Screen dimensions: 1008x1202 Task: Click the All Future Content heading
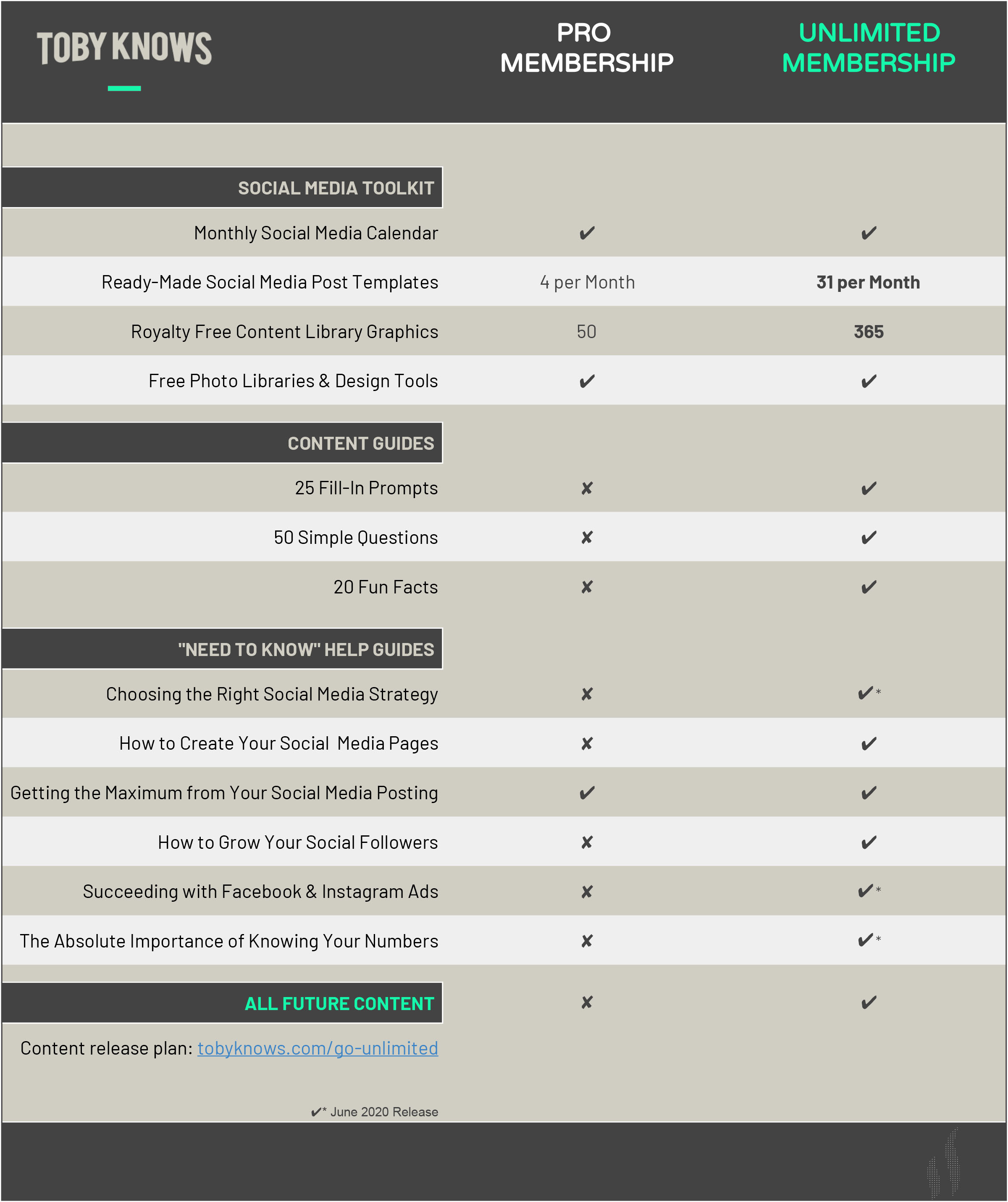coord(339,1003)
